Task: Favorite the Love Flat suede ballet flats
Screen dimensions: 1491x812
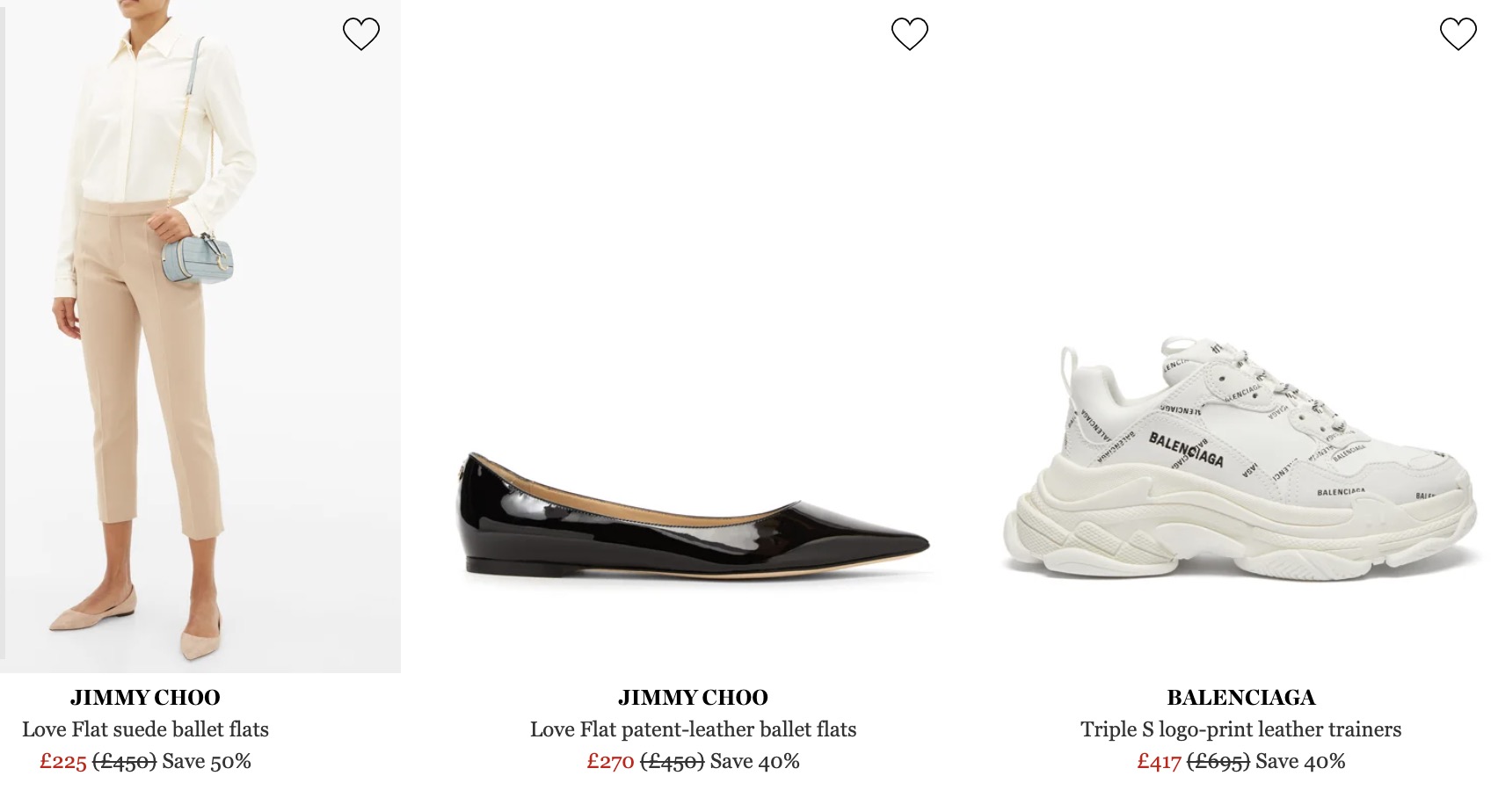Action: click(x=360, y=34)
